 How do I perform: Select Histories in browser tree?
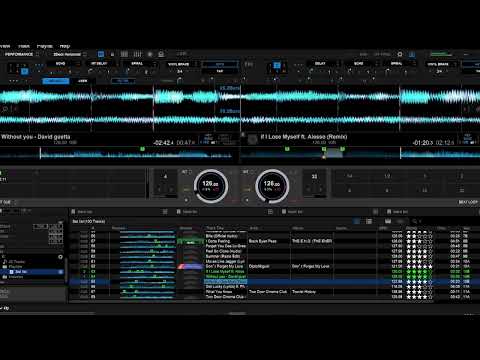coord(16,277)
